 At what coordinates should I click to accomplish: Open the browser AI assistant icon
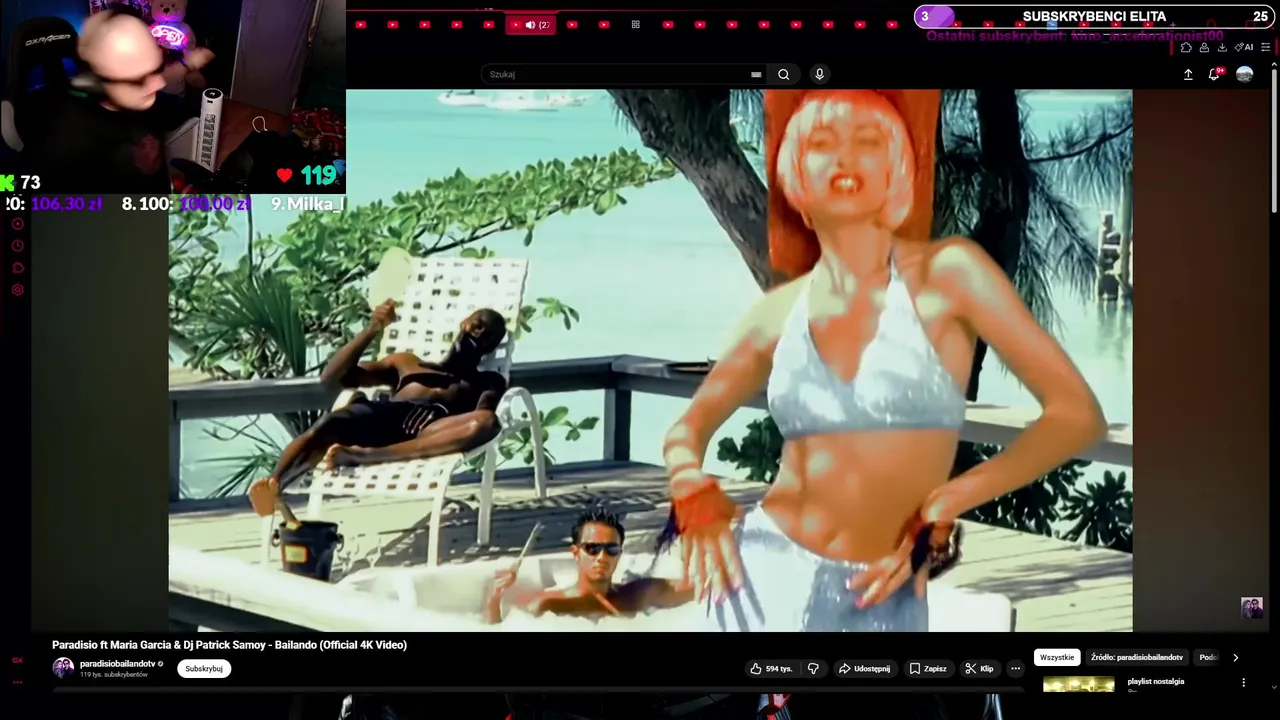tap(1244, 47)
